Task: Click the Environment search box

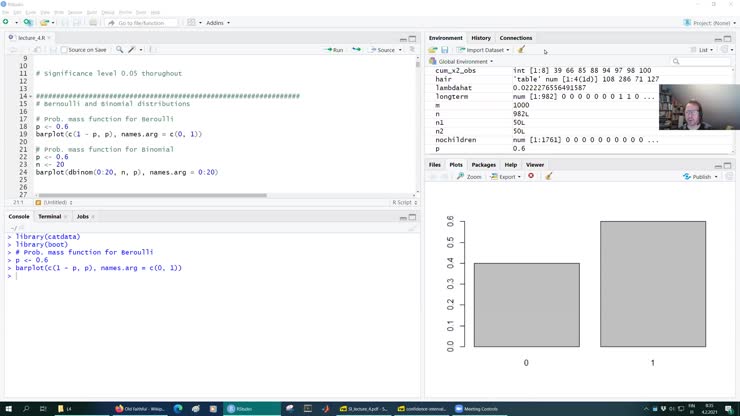Action: [x=699, y=61]
